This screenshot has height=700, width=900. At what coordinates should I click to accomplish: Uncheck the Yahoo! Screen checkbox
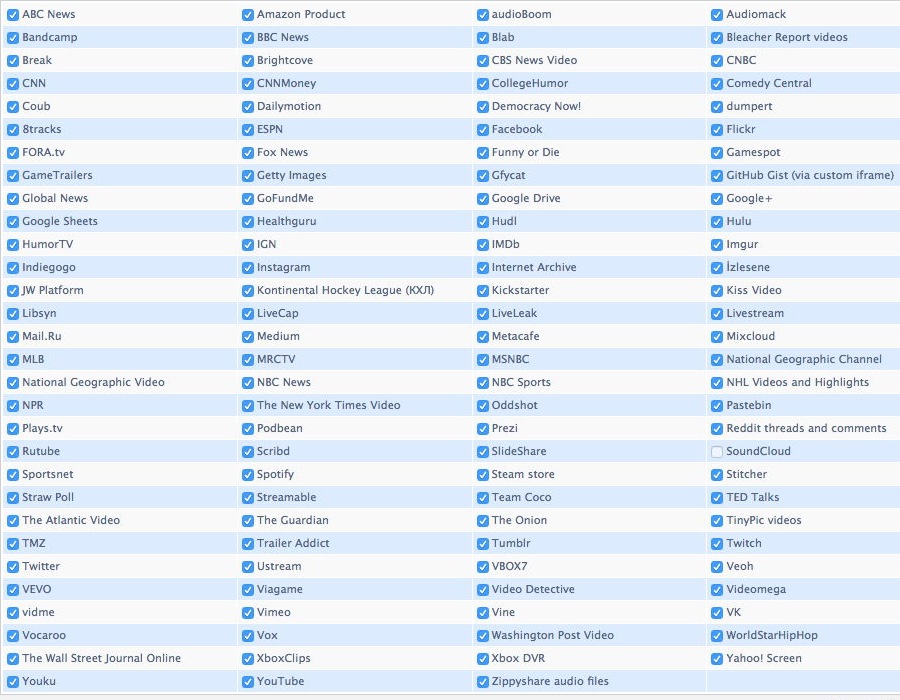[x=717, y=659]
